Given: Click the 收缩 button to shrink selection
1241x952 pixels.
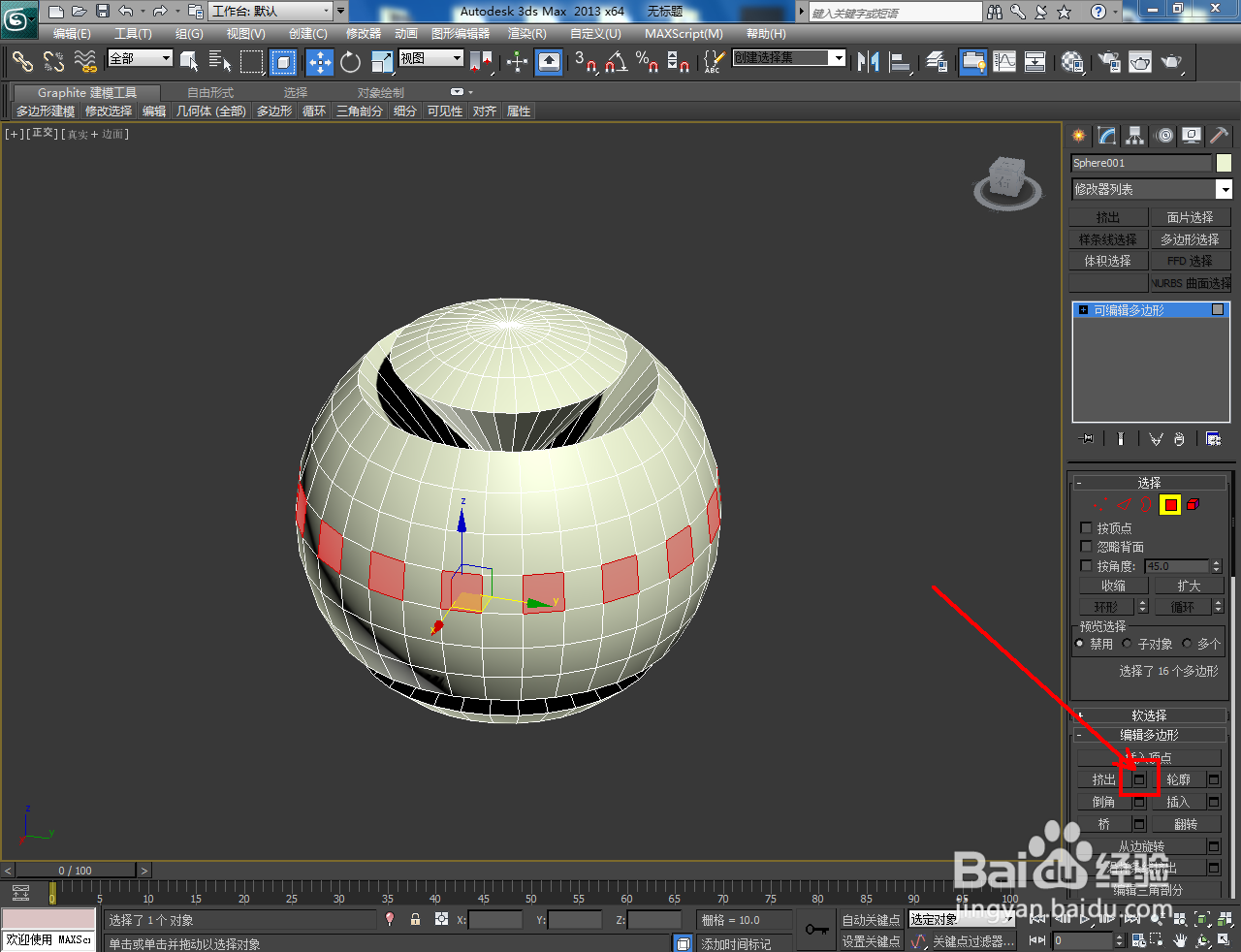Looking at the screenshot, I should 1113,586.
